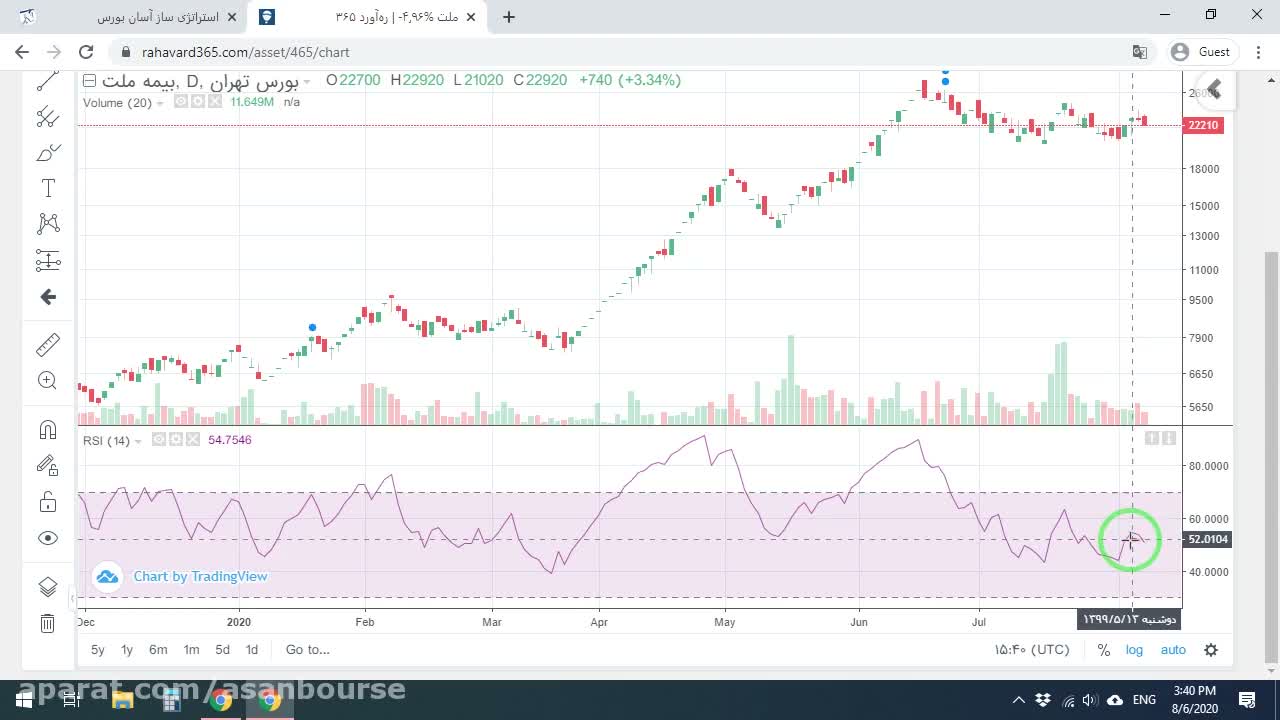The height and width of the screenshot is (720, 1280).
Task: Click the back arrow in drawing toolbar
Action: click(47, 297)
